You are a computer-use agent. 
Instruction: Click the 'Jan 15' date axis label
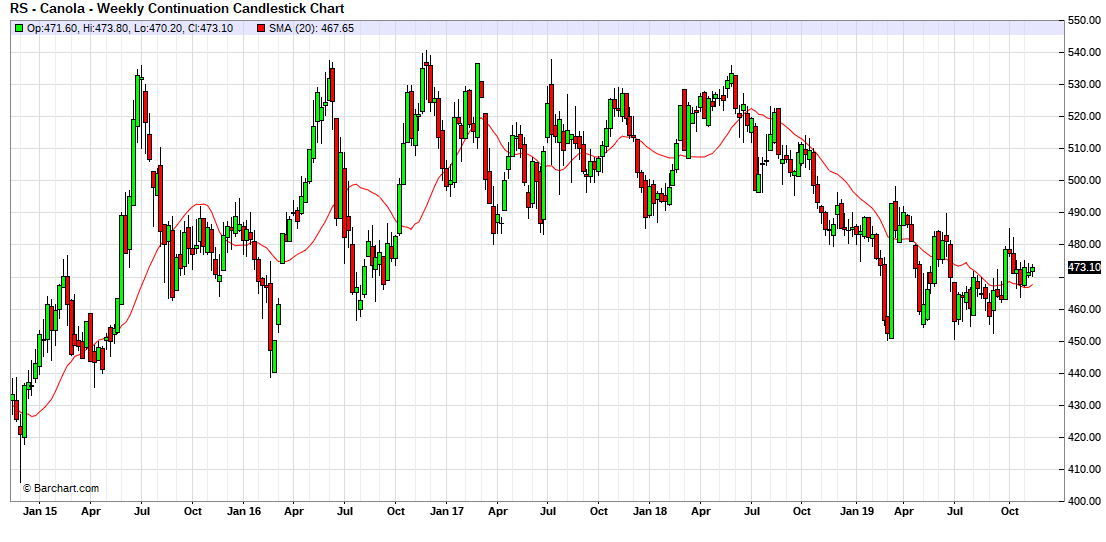[40, 510]
